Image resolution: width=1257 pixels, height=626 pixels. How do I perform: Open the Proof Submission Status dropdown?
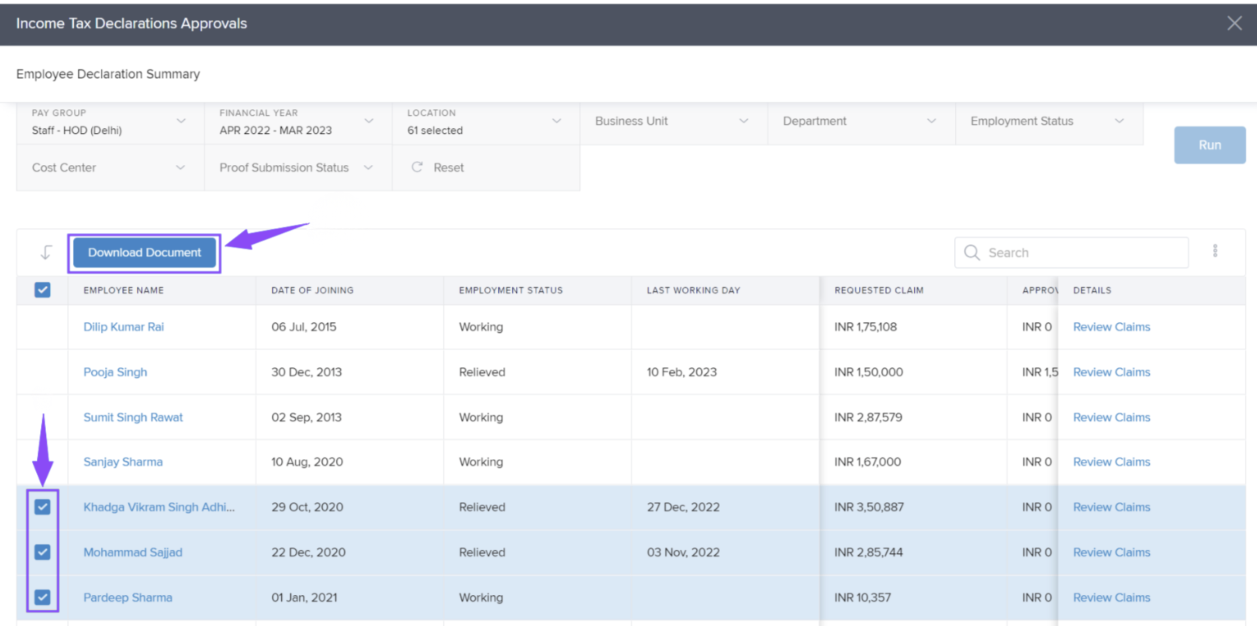pyautogui.click(x=297, y=168)
